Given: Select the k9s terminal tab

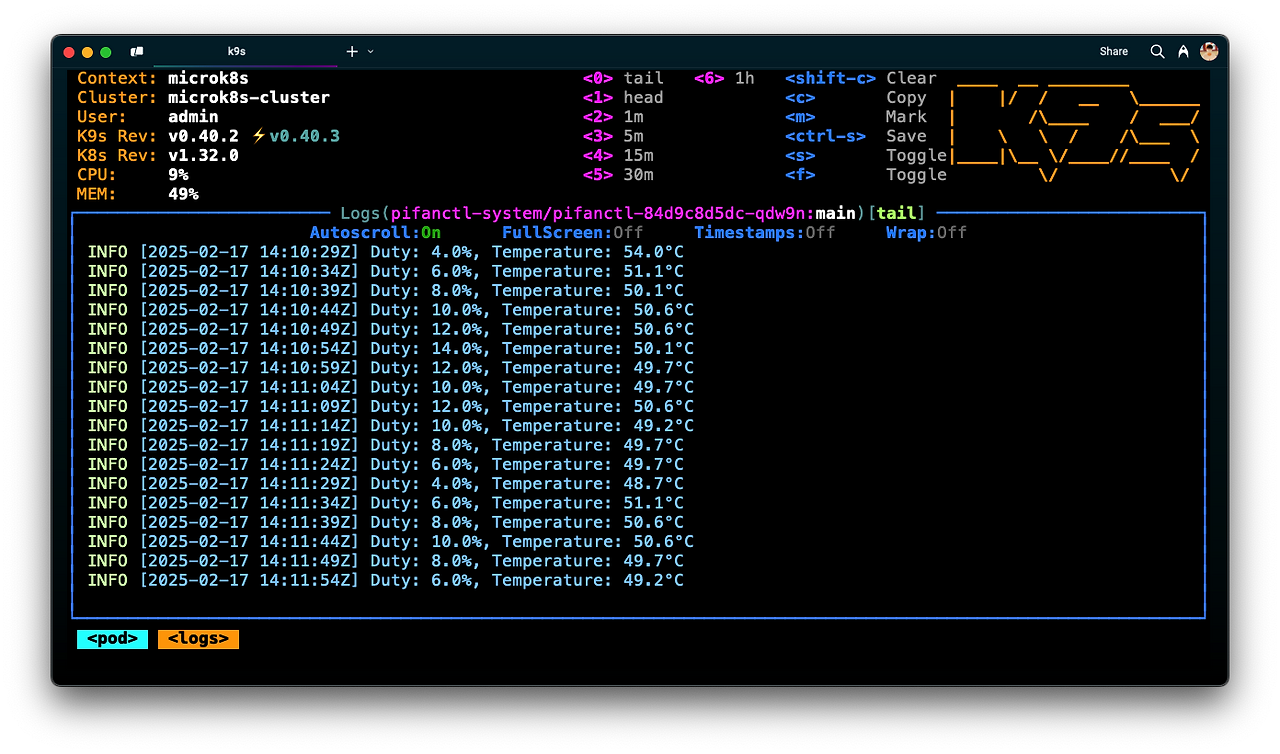Looking at the screenshot, I should 237,51.
